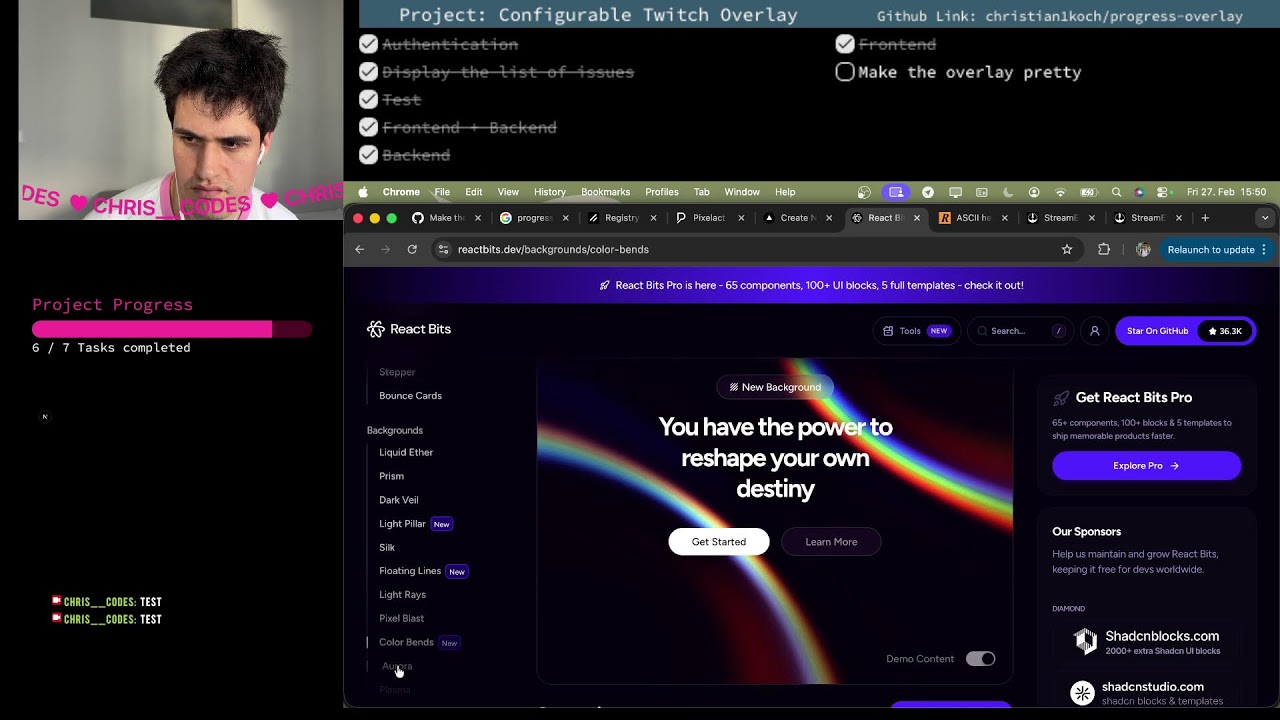The image size is (1280, 720).
Task: Select Pixel Blast in the sidebar
Action: (x=401, y=619)
